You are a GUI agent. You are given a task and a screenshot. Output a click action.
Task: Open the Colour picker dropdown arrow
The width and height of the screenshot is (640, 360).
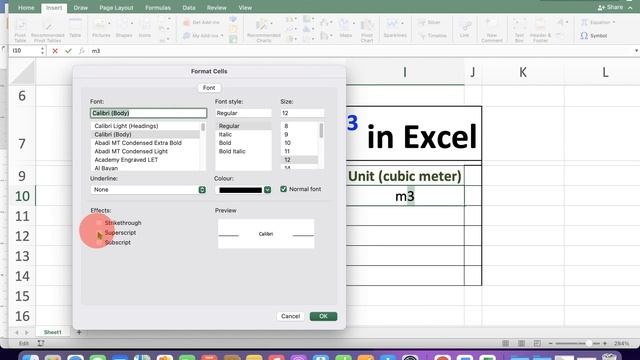click(x=267, y=190)
